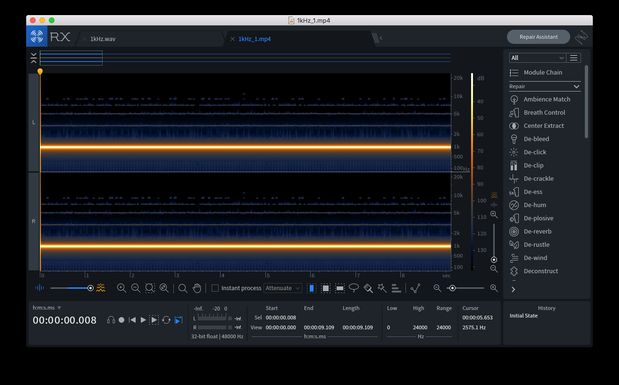Close the 1kHz_1.mp4 tab

[232, 39]
